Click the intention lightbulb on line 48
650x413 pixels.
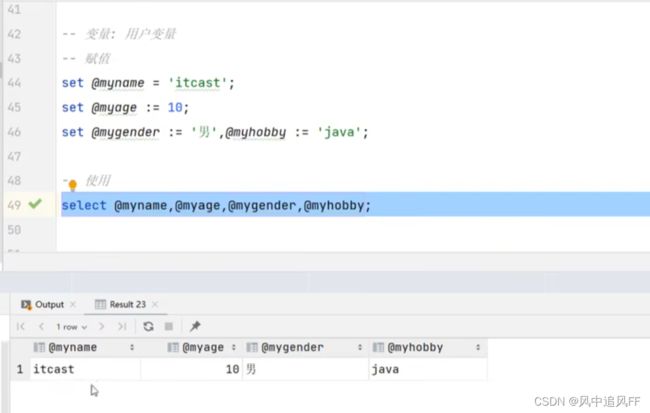[73, 185]
